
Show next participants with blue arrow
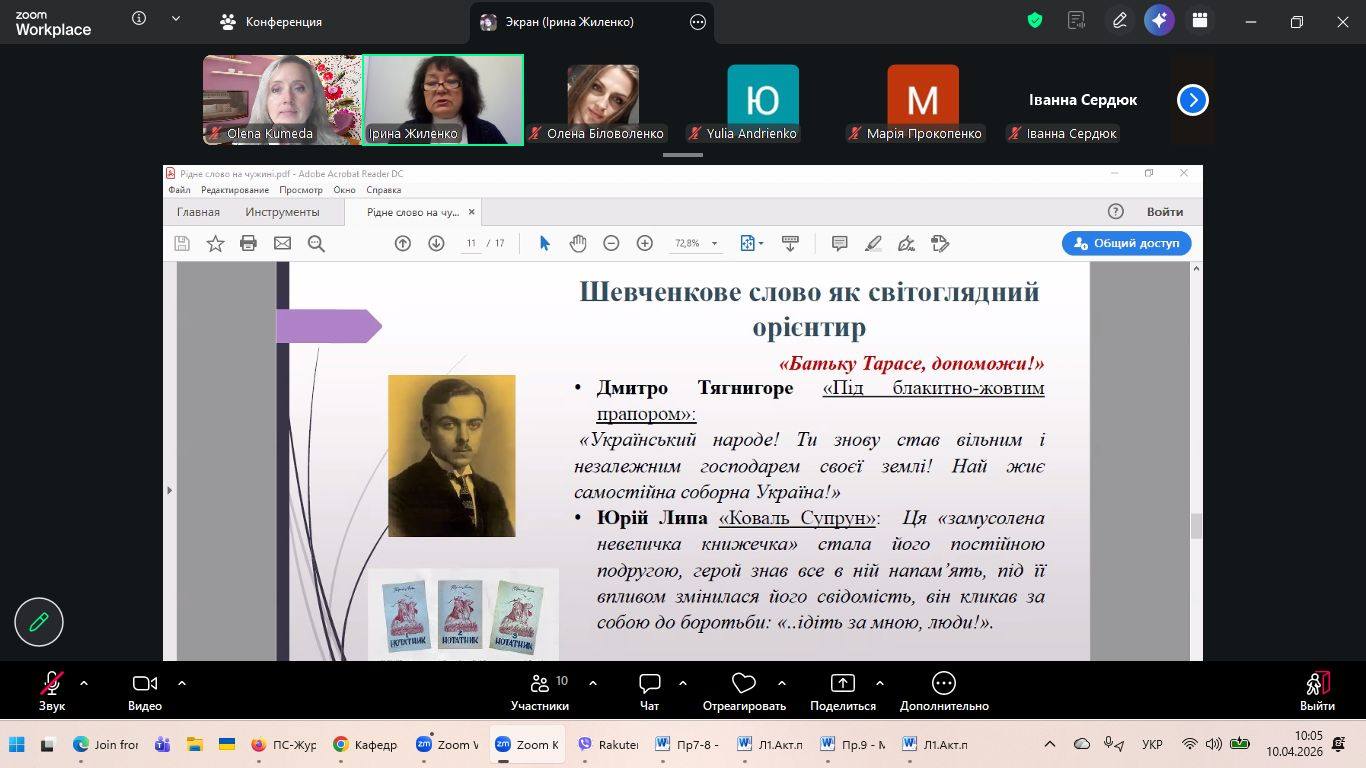click(1192, 100)
